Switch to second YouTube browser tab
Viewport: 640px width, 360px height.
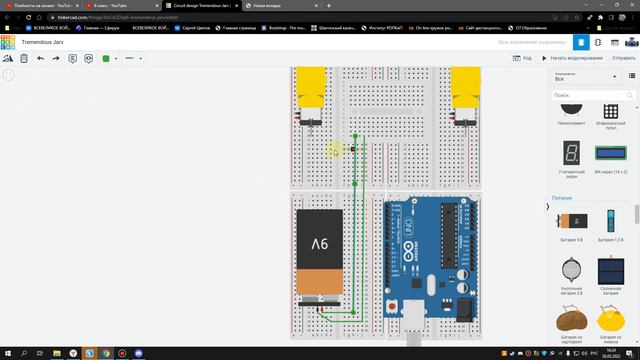tap(122, 6)
